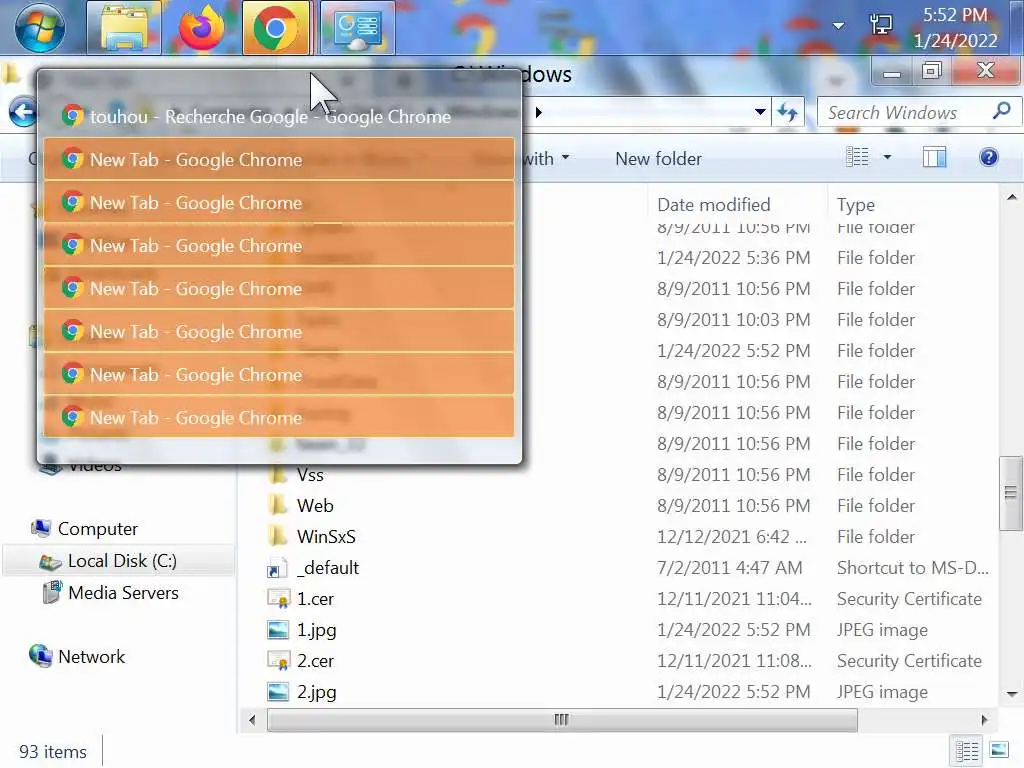Click the network tray icon

click(881, 25)
